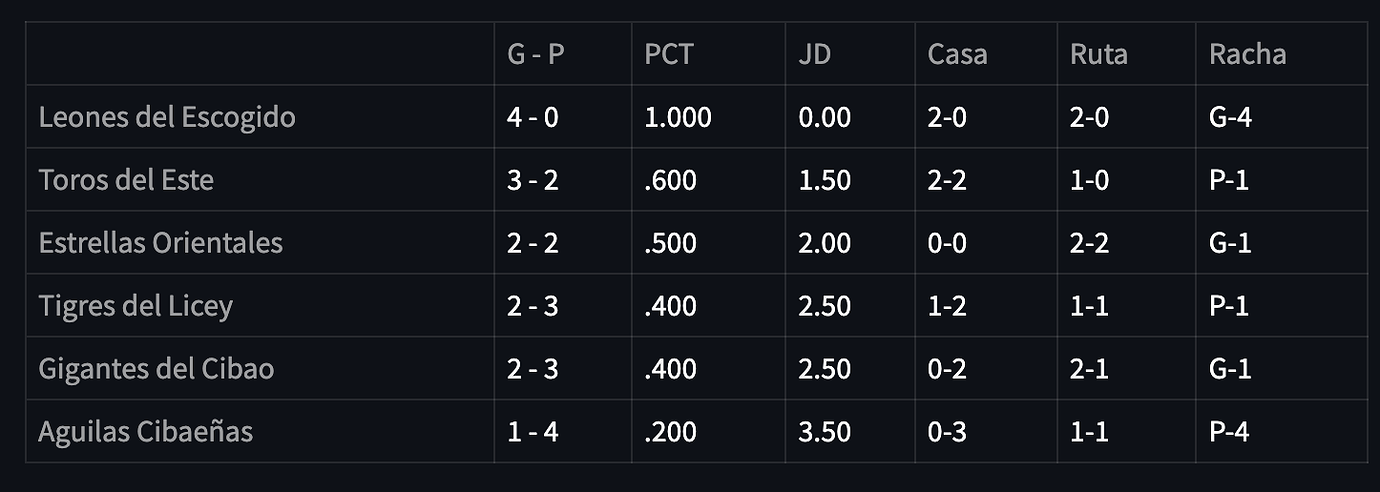1380x492 pixels.
Task: Click Estrellas Orientales' 2.00 JD value
Action: [824, 243]
